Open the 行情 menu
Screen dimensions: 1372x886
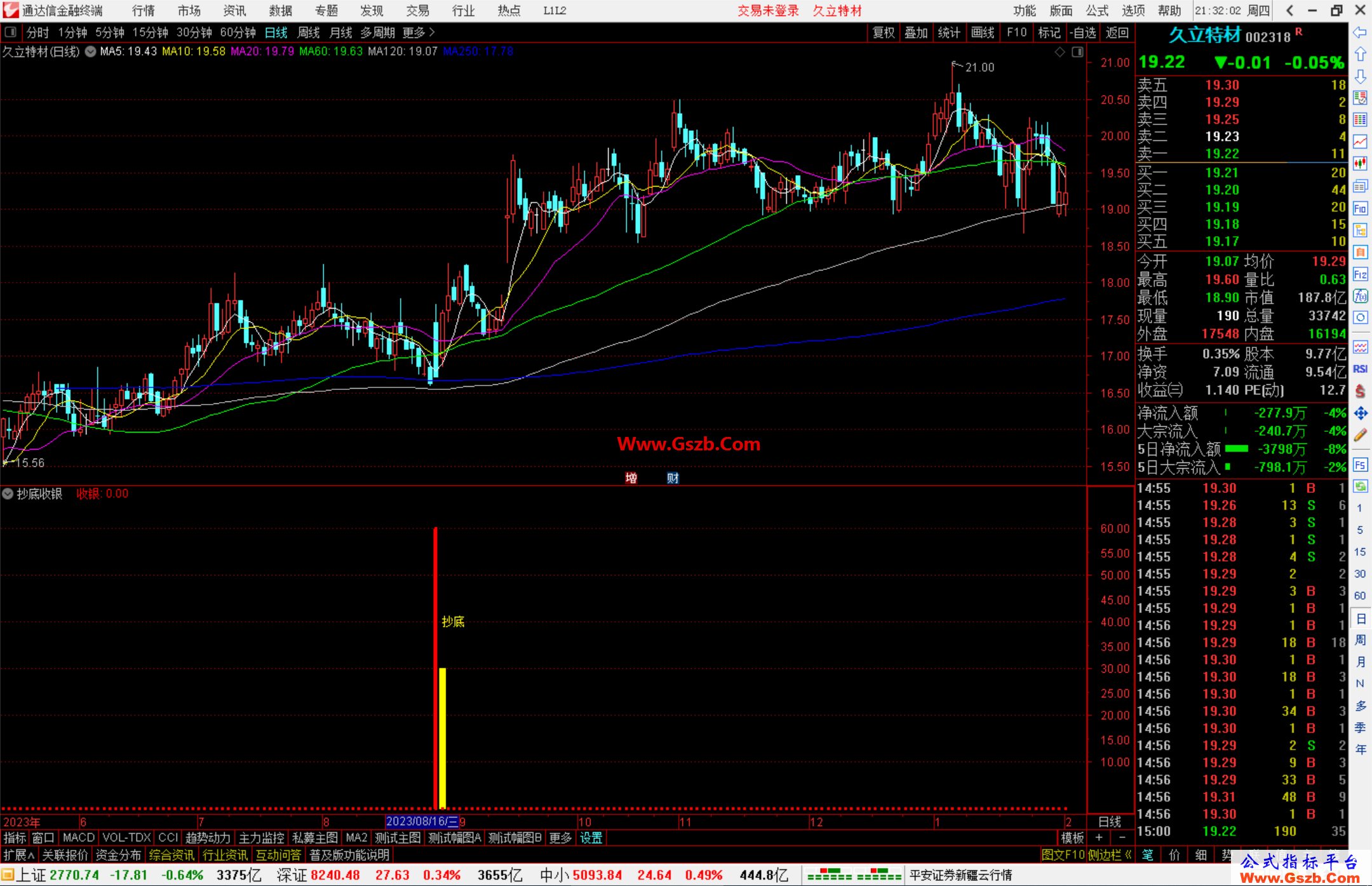(x=144, y=11)
